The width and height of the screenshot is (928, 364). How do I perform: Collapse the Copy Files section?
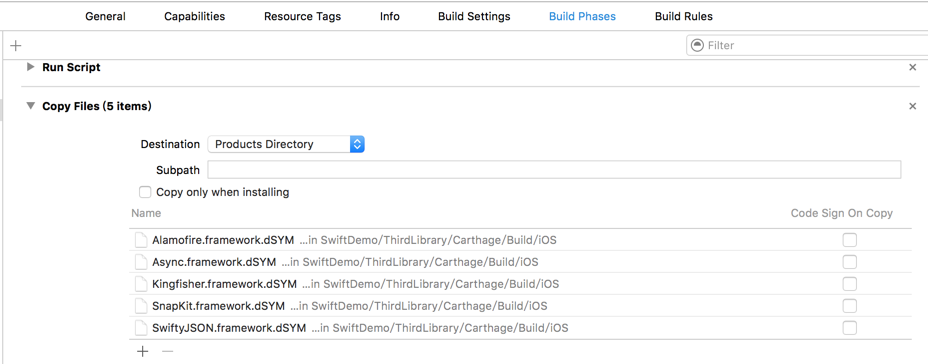[x=30, y=107]
